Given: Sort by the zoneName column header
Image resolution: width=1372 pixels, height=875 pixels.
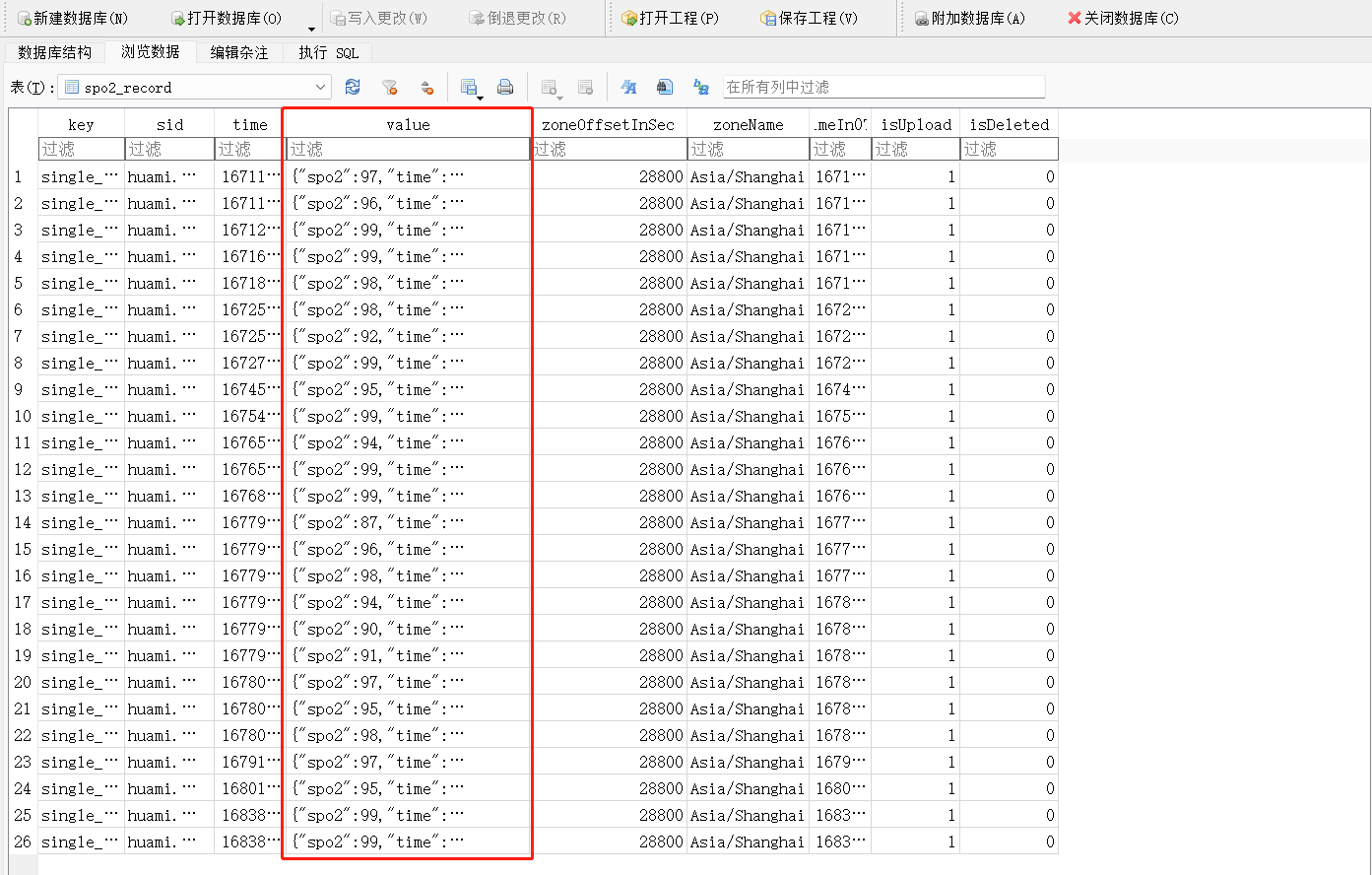Looking at the screenshot, I should pyautogui.click(x=749, y=124).
